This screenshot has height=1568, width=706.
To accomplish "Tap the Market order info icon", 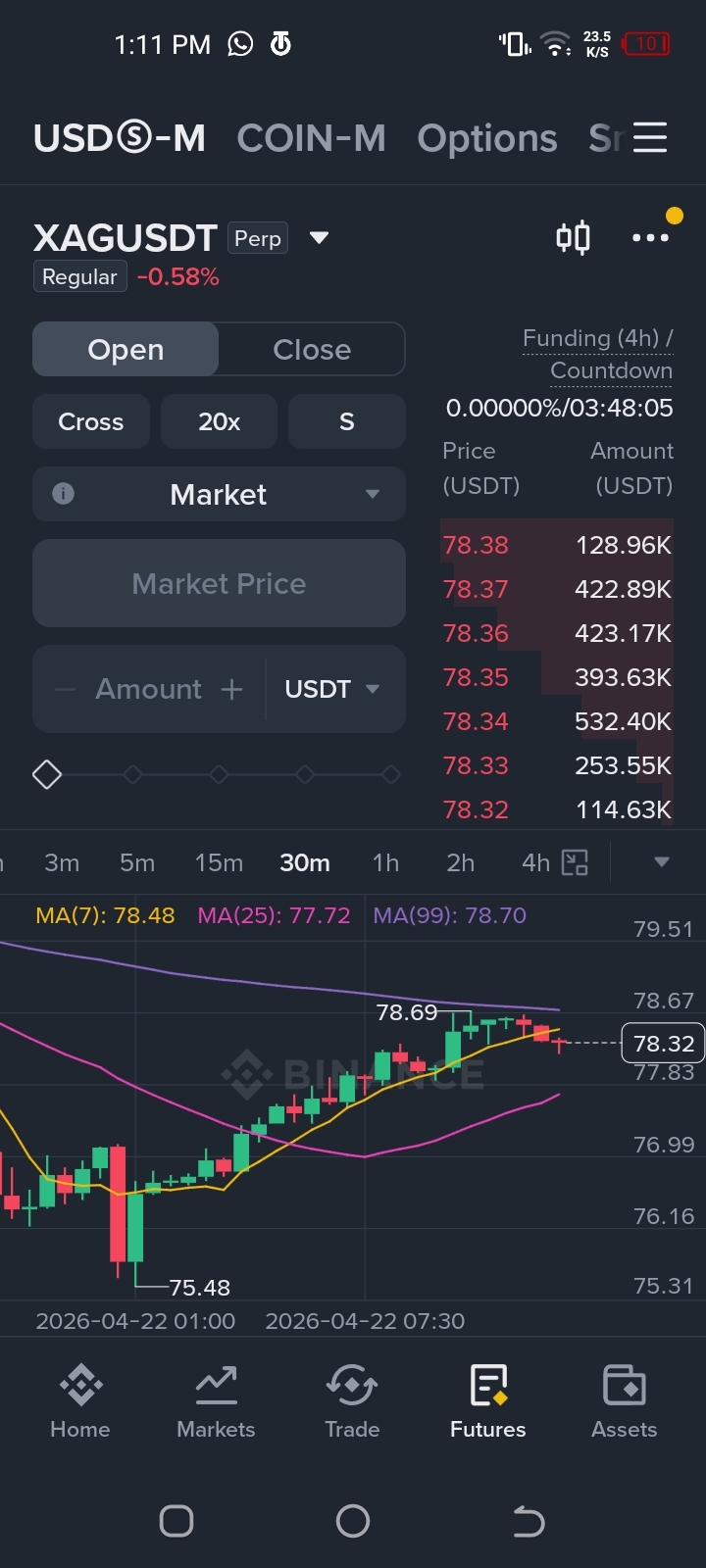I will tap(63, 494).
